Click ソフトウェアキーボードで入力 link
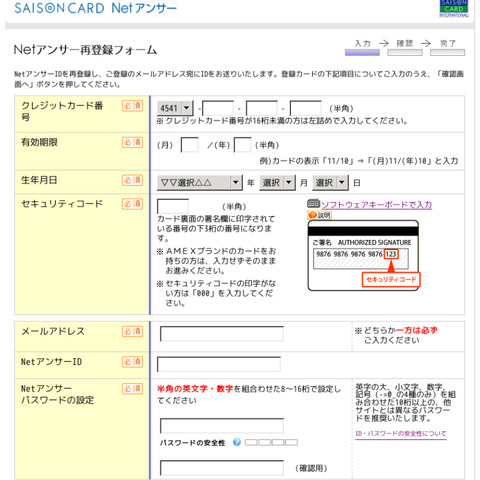This screenshot has height=480, width=480. (376, 205)
